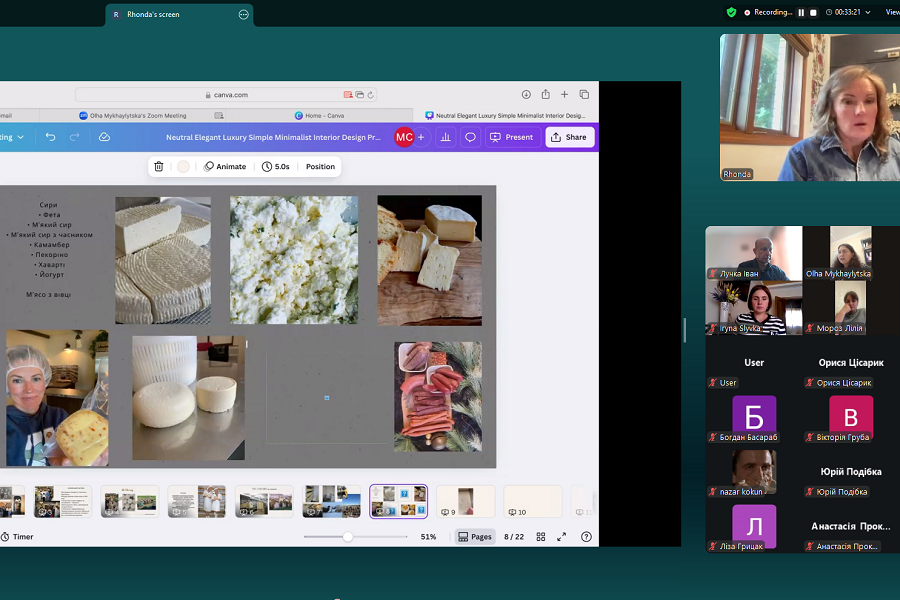Click the trash delete icon in Canva toolbar
The width and height of the screenshot is (900, 600).
pyautogui.click(x=159, y=167)
